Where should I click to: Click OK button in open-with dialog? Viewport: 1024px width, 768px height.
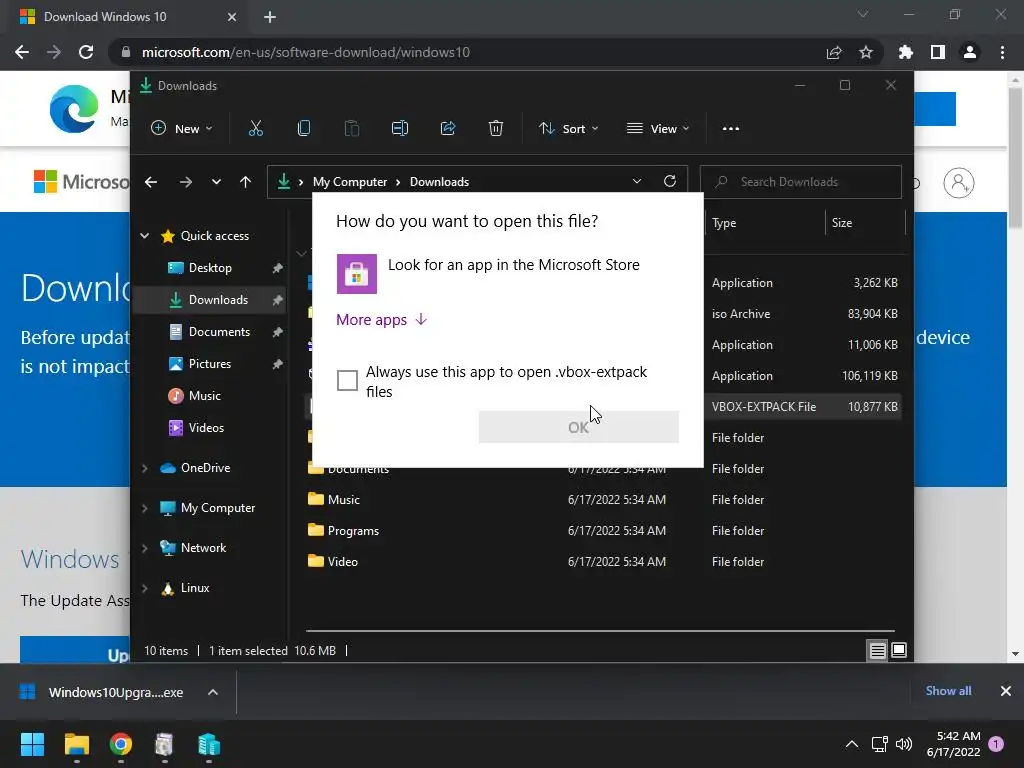(x=579, y=427)
